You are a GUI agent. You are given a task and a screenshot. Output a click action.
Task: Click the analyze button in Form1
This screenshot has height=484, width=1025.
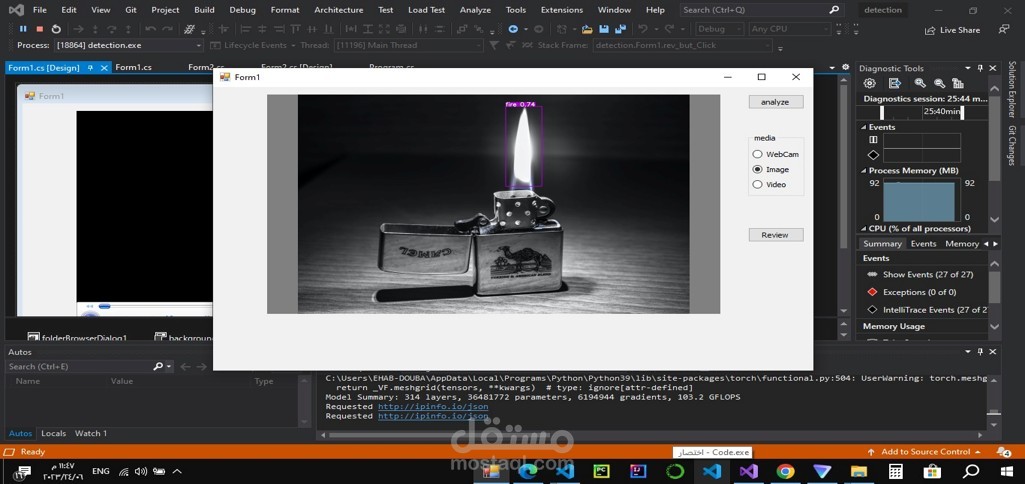tap(776, 102)
